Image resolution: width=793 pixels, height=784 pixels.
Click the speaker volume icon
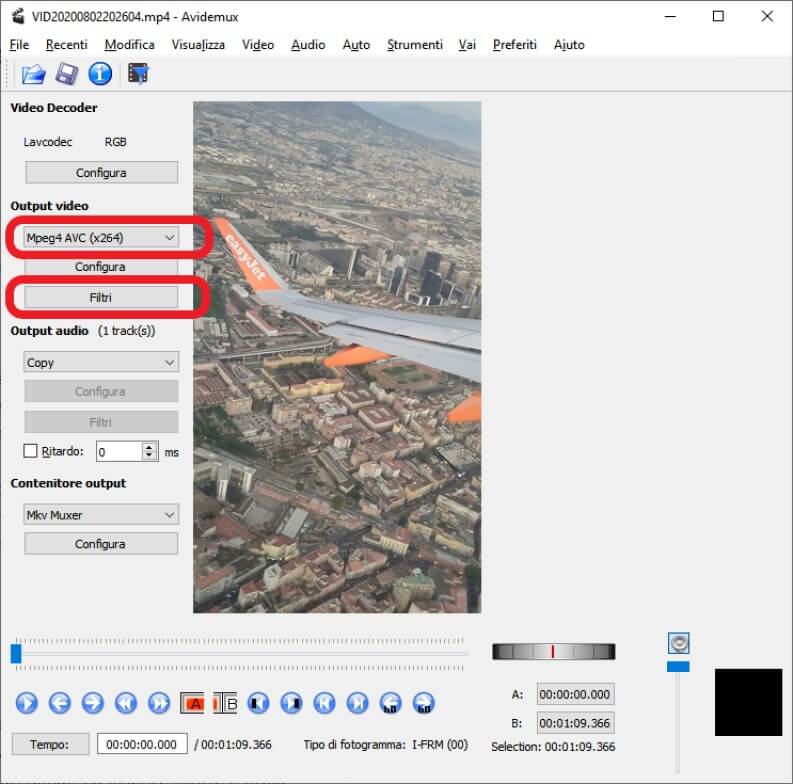coord(678,643)
